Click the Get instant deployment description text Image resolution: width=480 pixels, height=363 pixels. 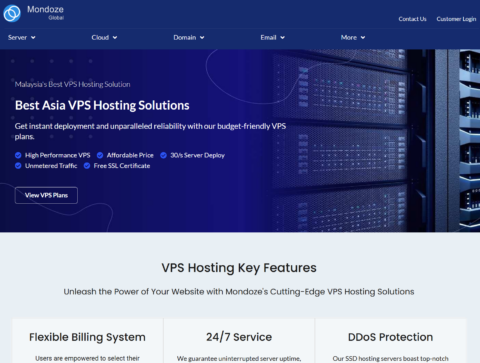pyautogui.click(x=150, y=131)
